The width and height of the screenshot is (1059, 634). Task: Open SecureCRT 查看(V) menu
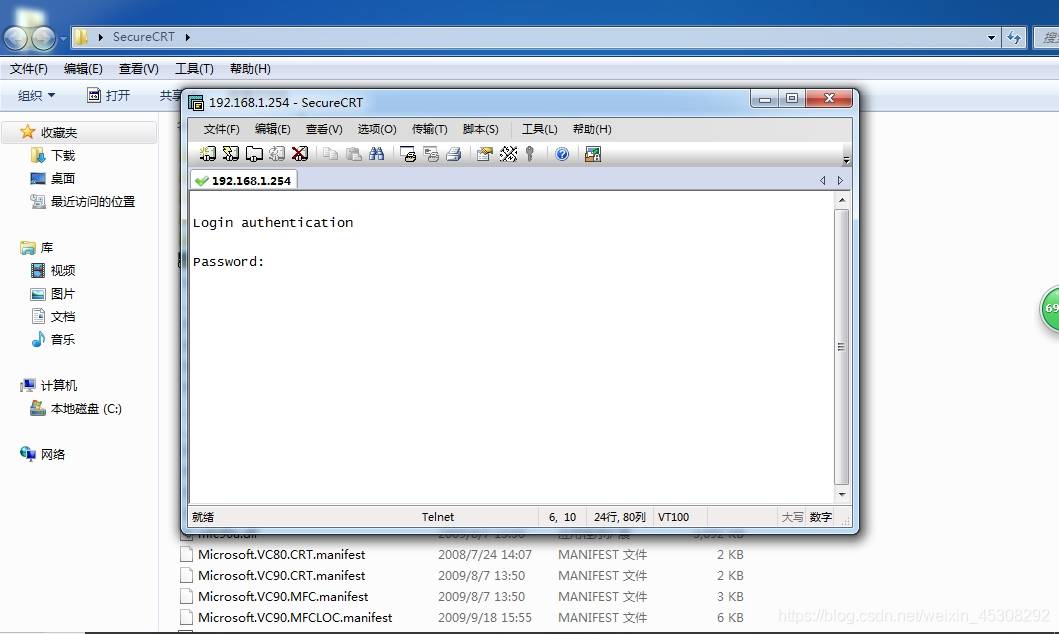[x=324, y=129]
